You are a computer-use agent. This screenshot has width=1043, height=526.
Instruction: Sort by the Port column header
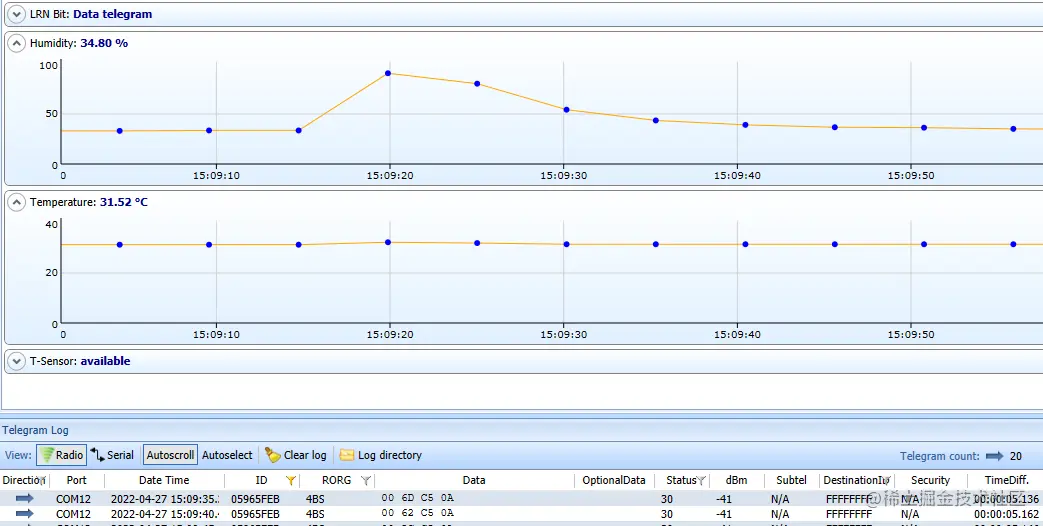76,480
